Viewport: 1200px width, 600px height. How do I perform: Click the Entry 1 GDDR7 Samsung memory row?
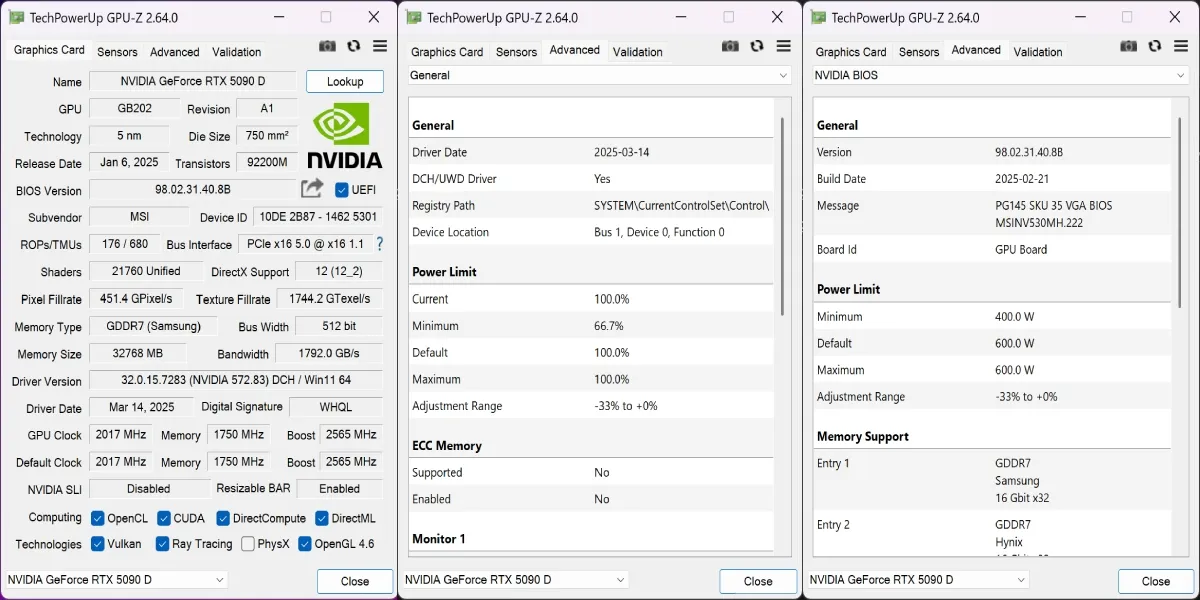click(x=991, y=481)
